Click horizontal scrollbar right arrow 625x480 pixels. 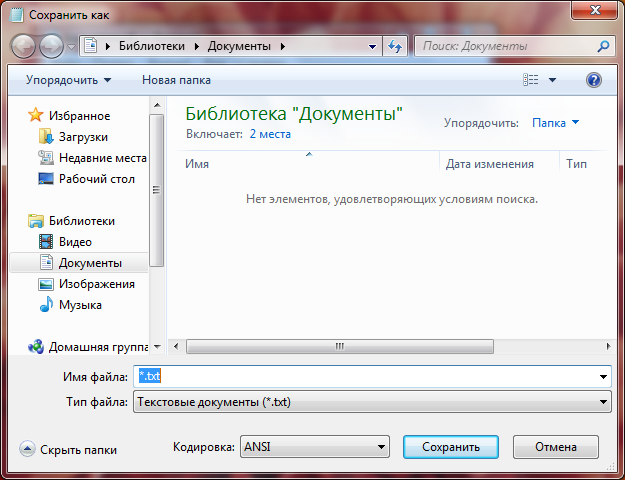pos(608,346)
